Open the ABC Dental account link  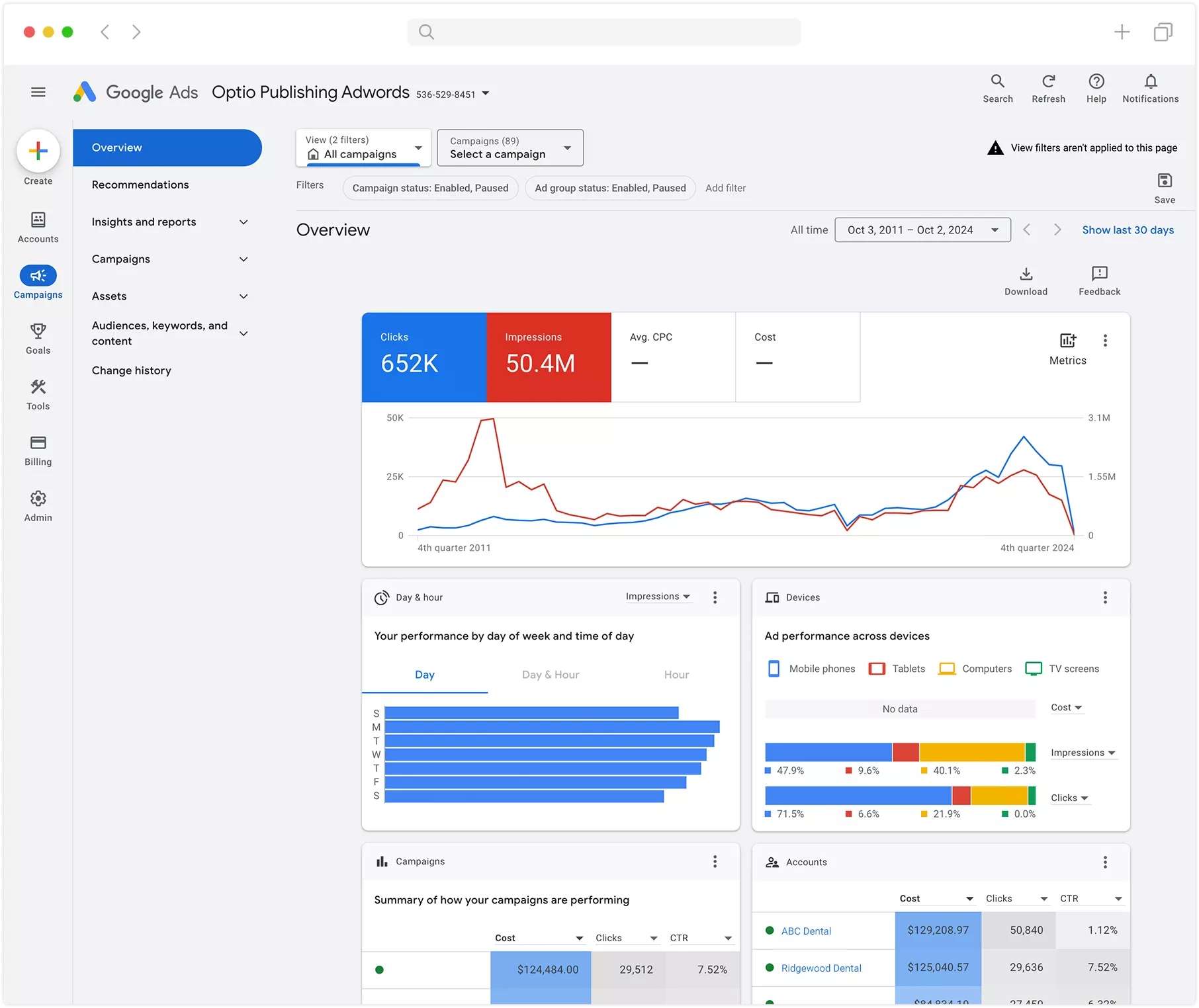point(806,931)
